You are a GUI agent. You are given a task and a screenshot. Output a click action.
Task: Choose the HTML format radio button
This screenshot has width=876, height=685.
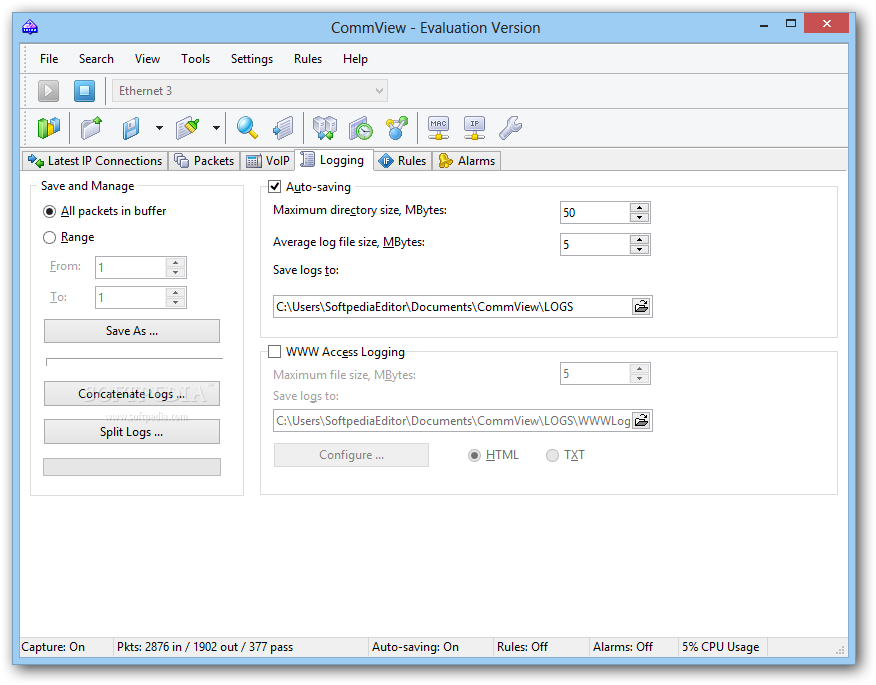474,455
